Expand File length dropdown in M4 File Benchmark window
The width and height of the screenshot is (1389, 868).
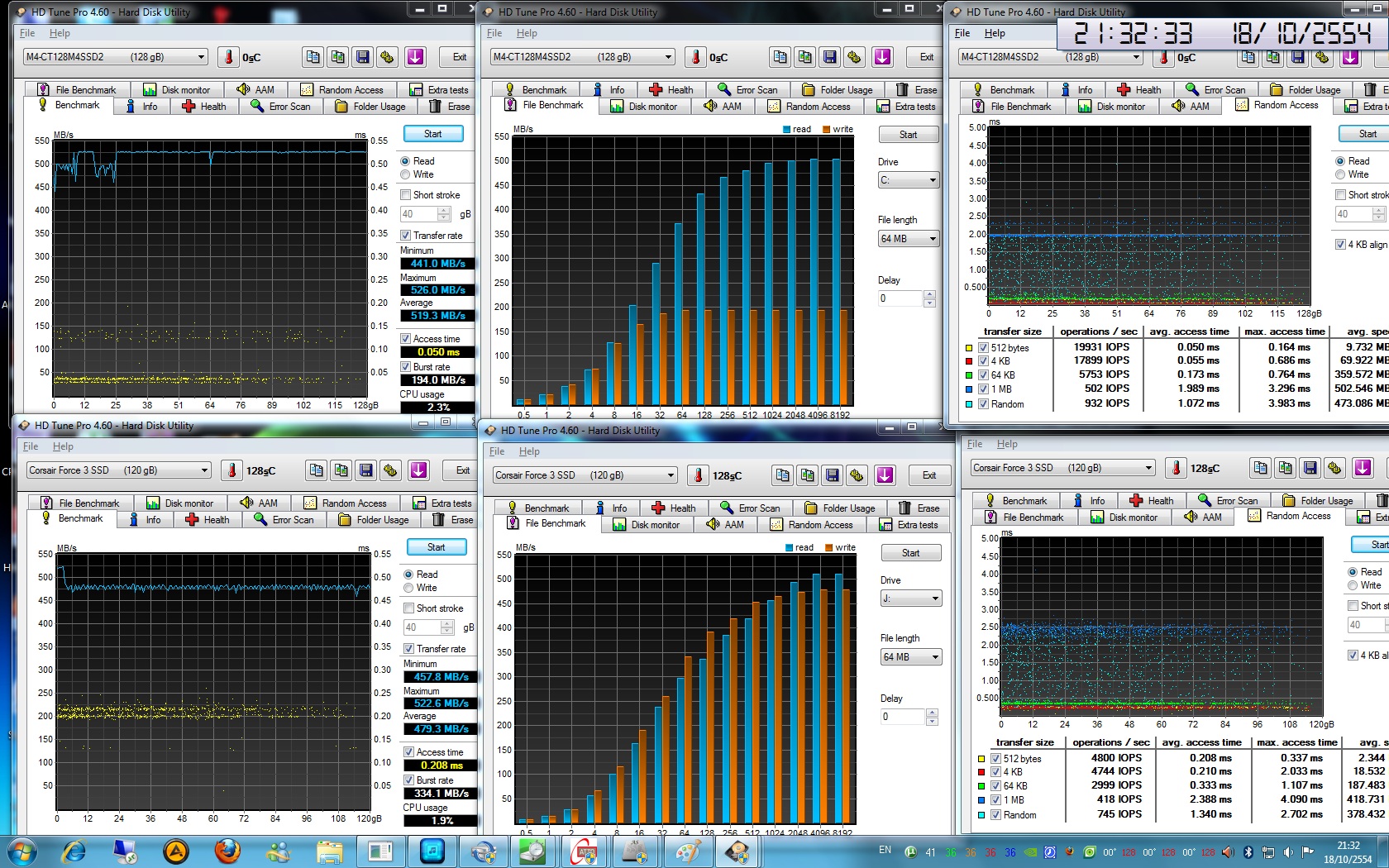(x=908, y=239)
